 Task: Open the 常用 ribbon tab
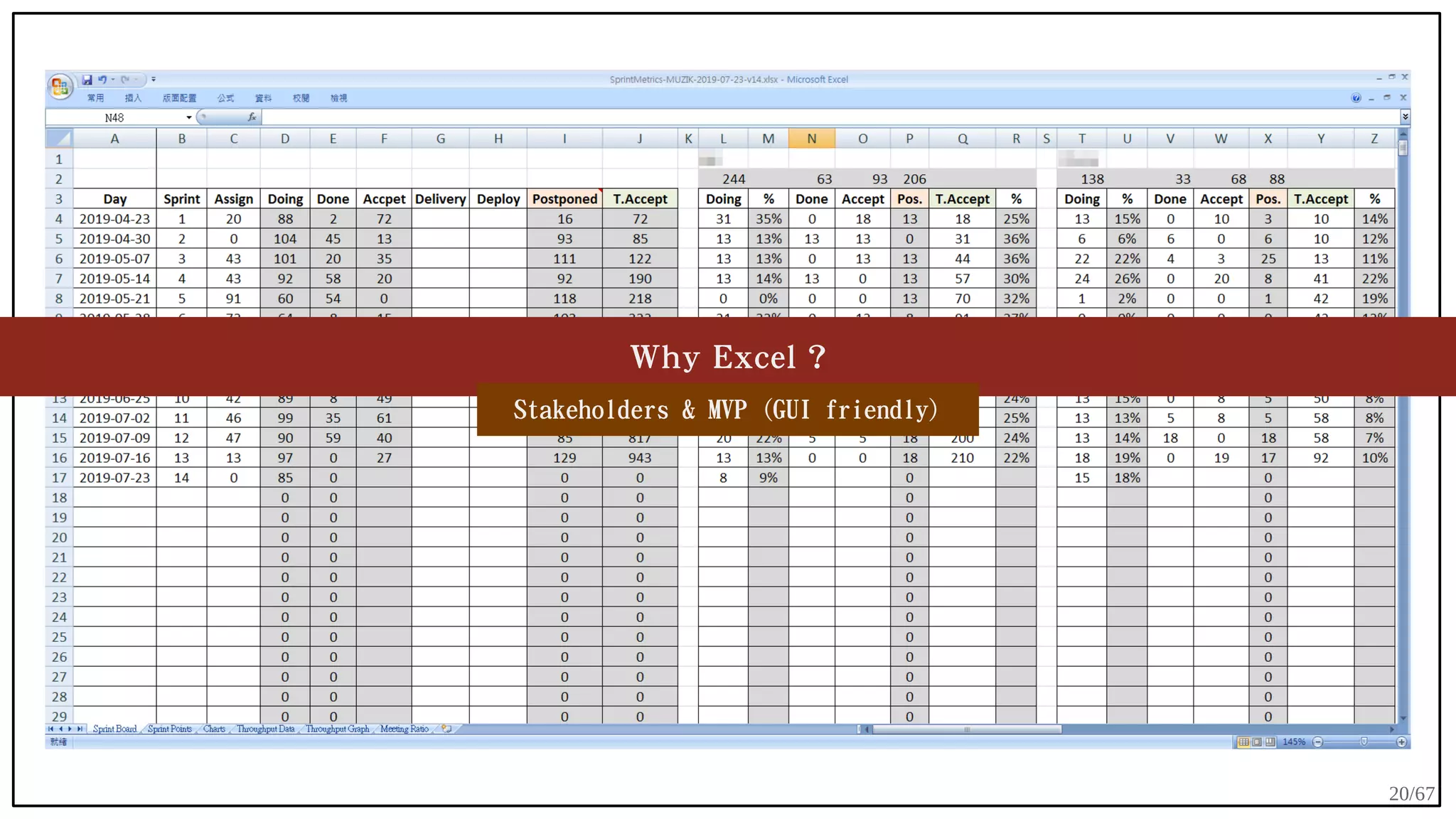(x=95, y=98)
